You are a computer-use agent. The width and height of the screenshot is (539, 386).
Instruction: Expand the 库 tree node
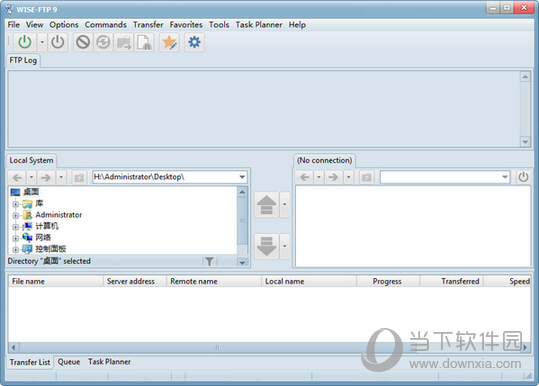point(15,204)
